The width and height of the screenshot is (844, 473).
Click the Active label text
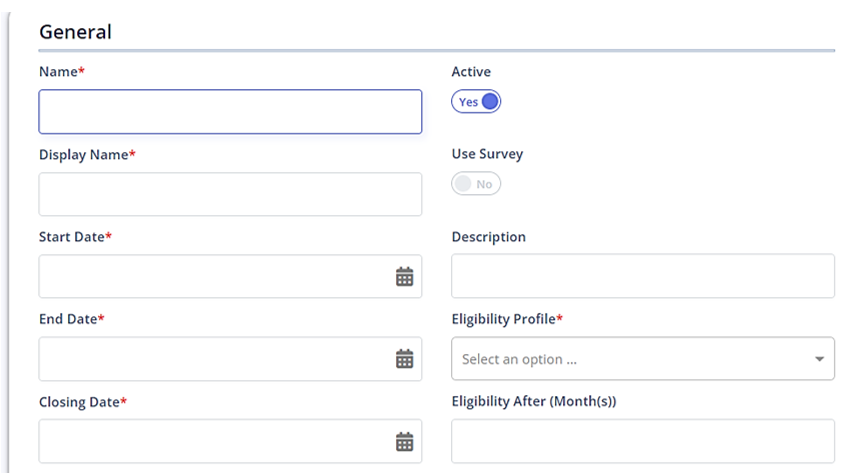(x=471, y=72)
